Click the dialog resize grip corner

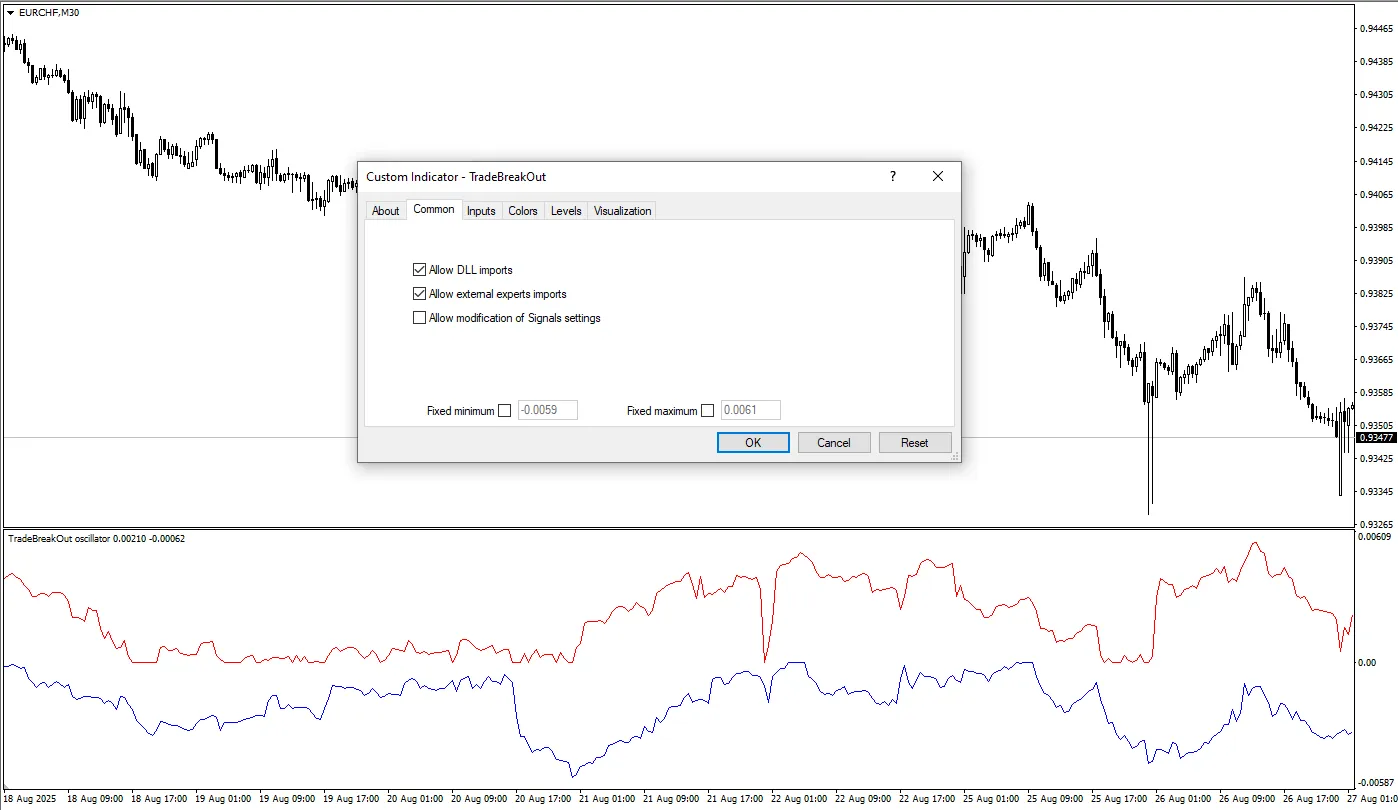(955, 457)
